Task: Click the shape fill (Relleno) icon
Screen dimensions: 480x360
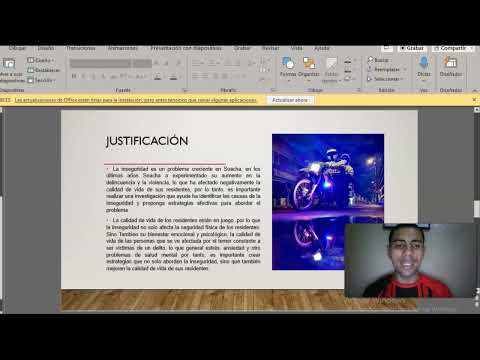Action: click(348, 61)
